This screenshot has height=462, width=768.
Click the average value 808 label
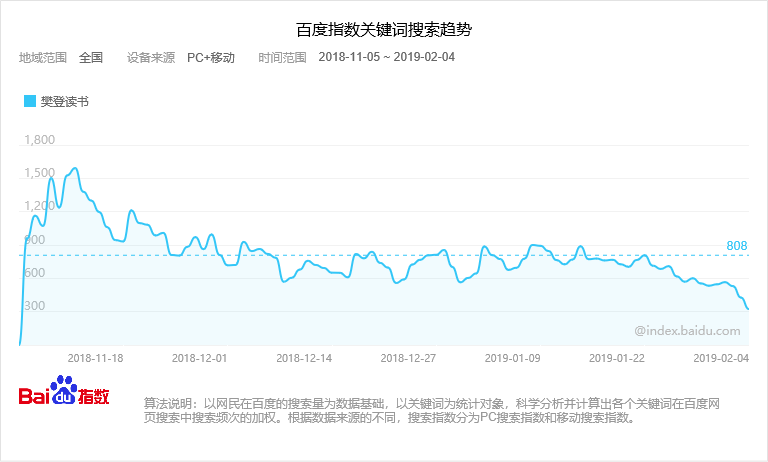(x=737, y=246)
